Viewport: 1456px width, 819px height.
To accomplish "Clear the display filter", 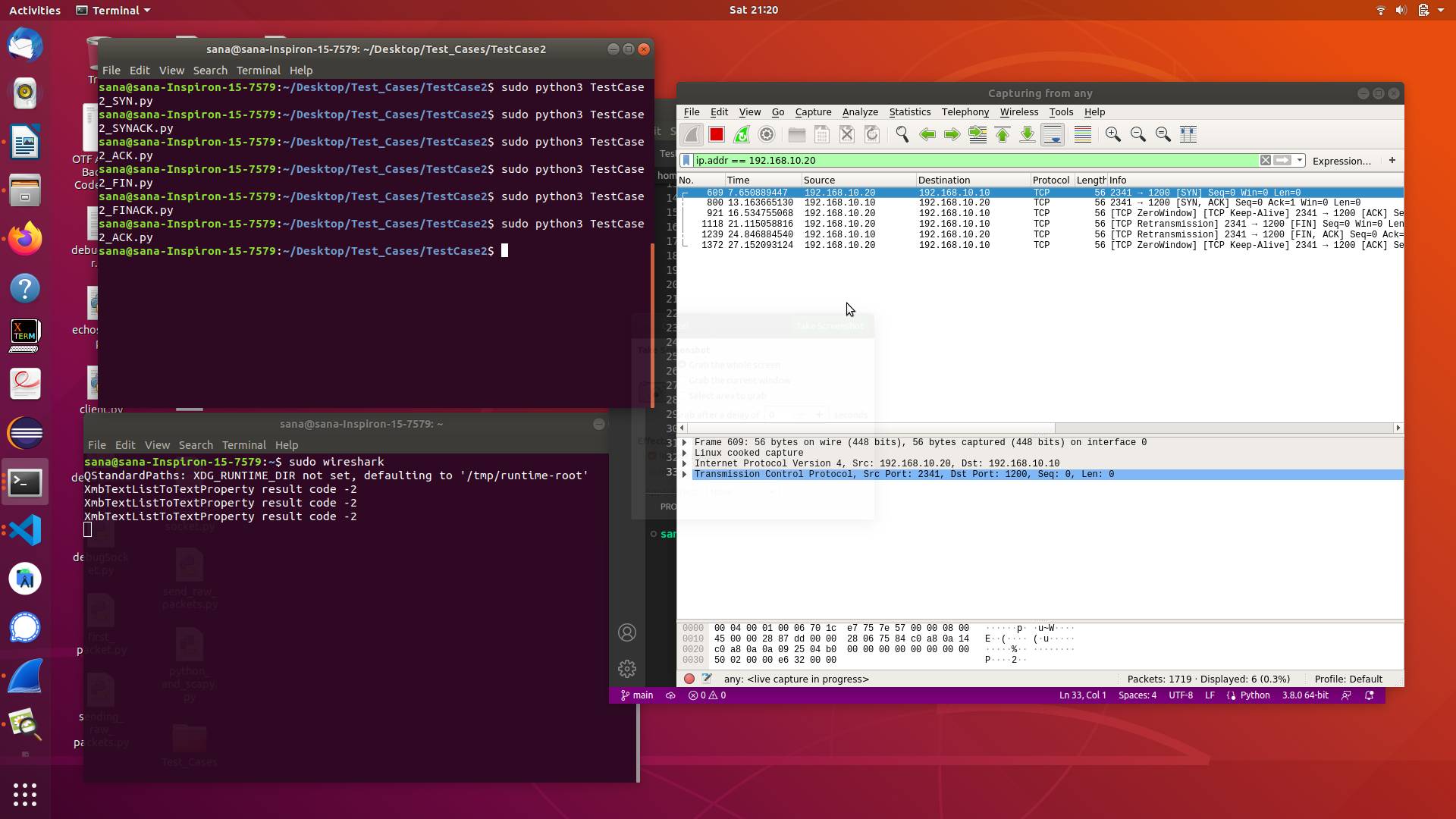I will click(1266, 160).
